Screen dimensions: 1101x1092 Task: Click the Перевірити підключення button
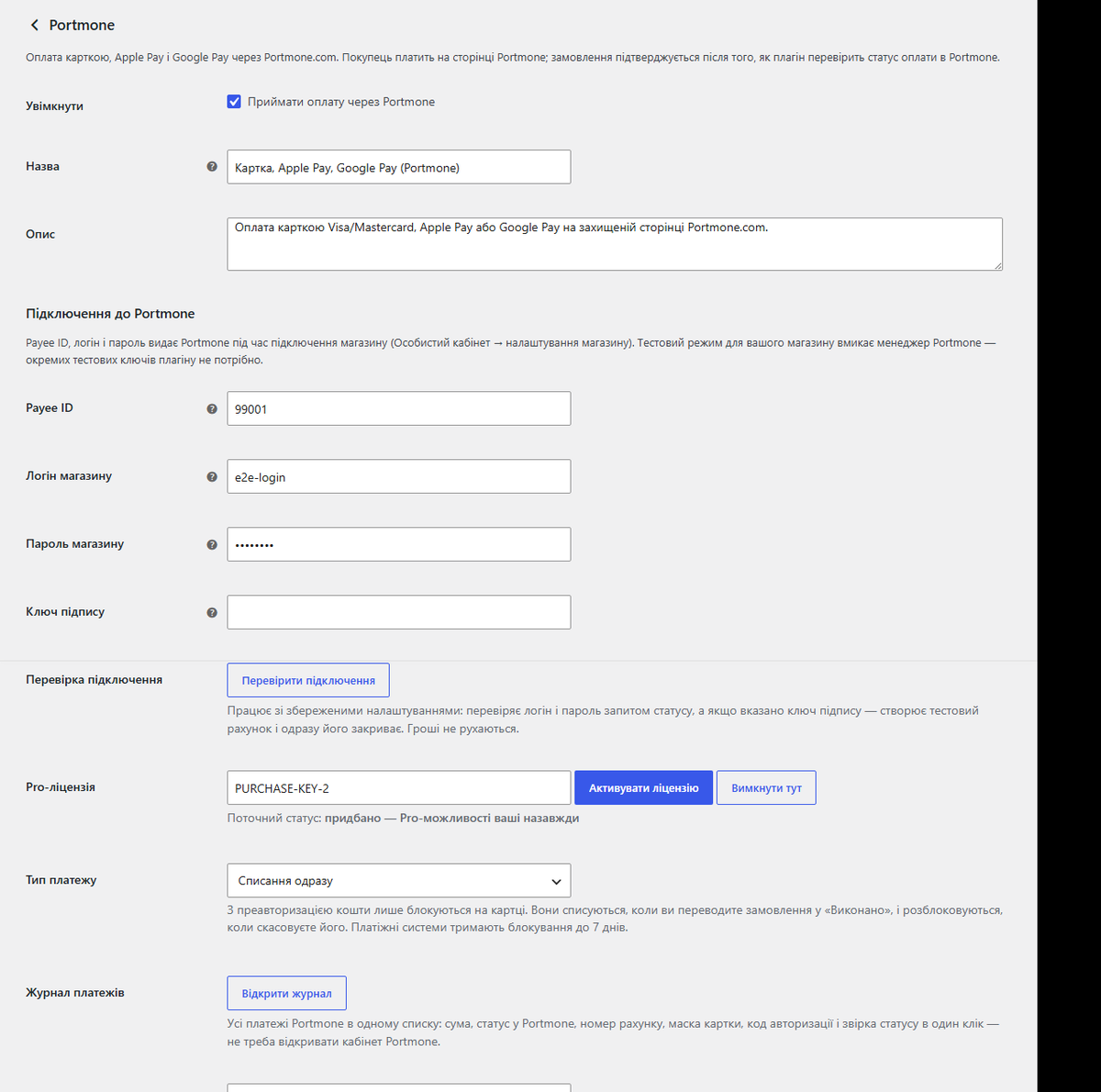pyautogui.click(x=308, y=680)
